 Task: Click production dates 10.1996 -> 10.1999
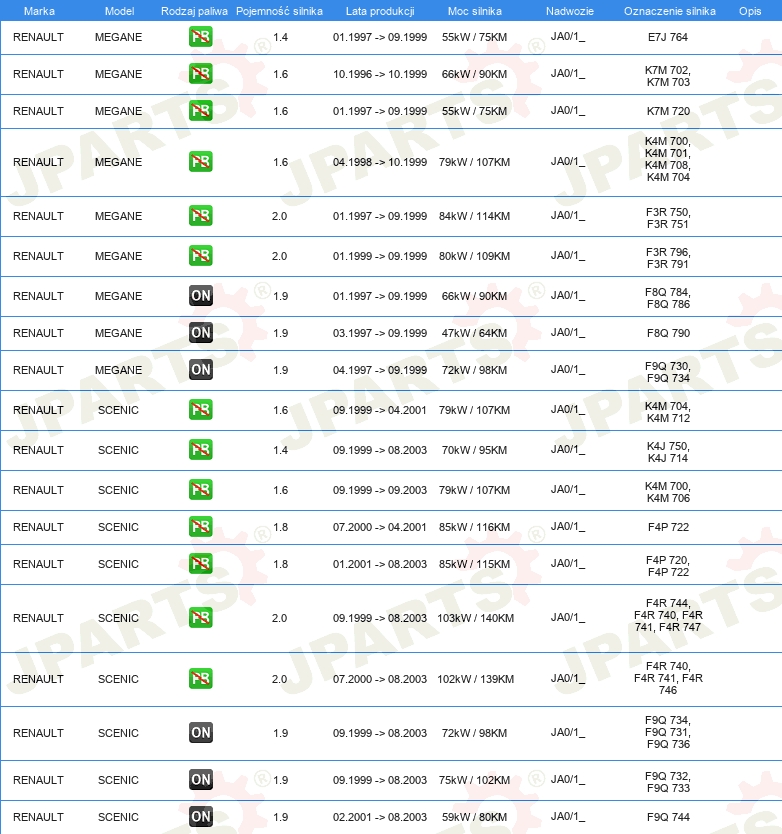tap(380, 74)
